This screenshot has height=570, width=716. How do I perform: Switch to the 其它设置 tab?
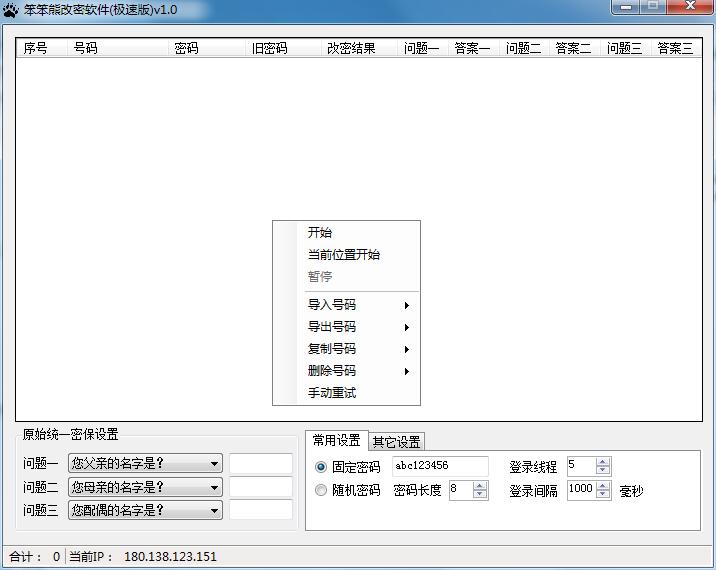pyautogui.click(x=396, y=442)
